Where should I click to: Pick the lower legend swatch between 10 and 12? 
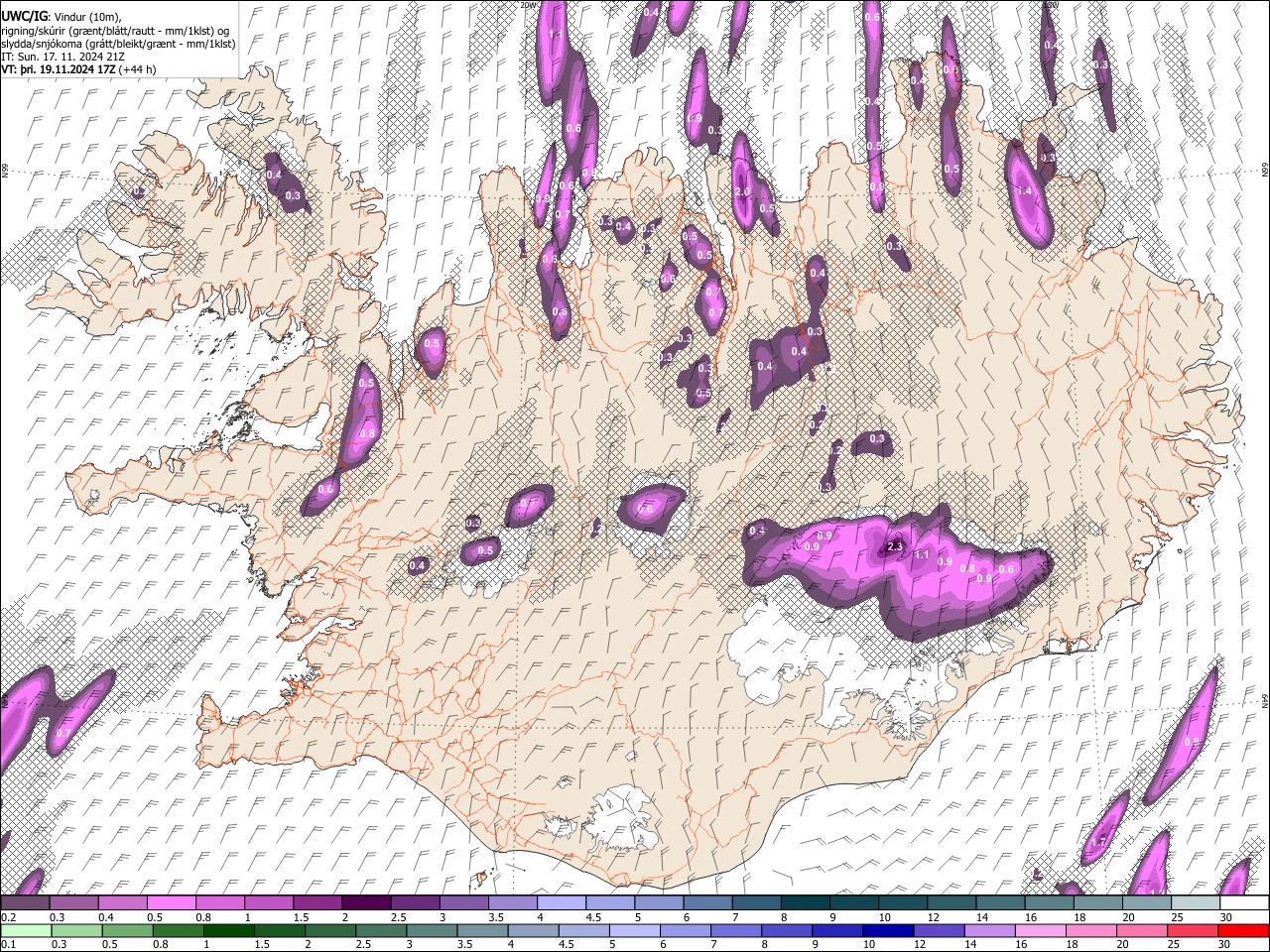(890, 930)
